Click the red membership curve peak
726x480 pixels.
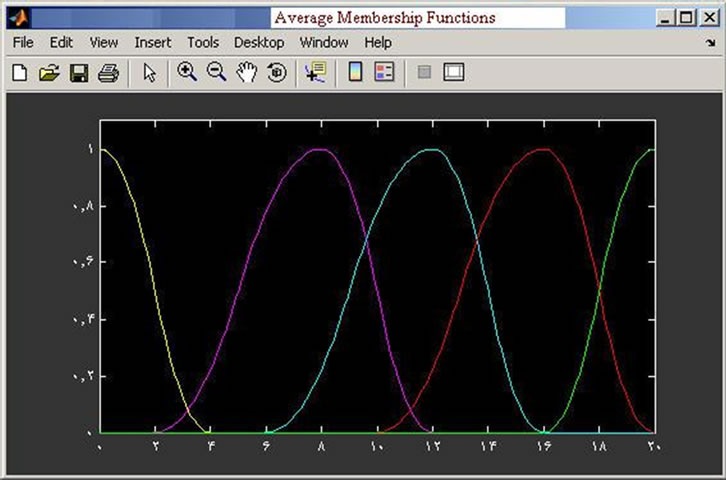544,150
